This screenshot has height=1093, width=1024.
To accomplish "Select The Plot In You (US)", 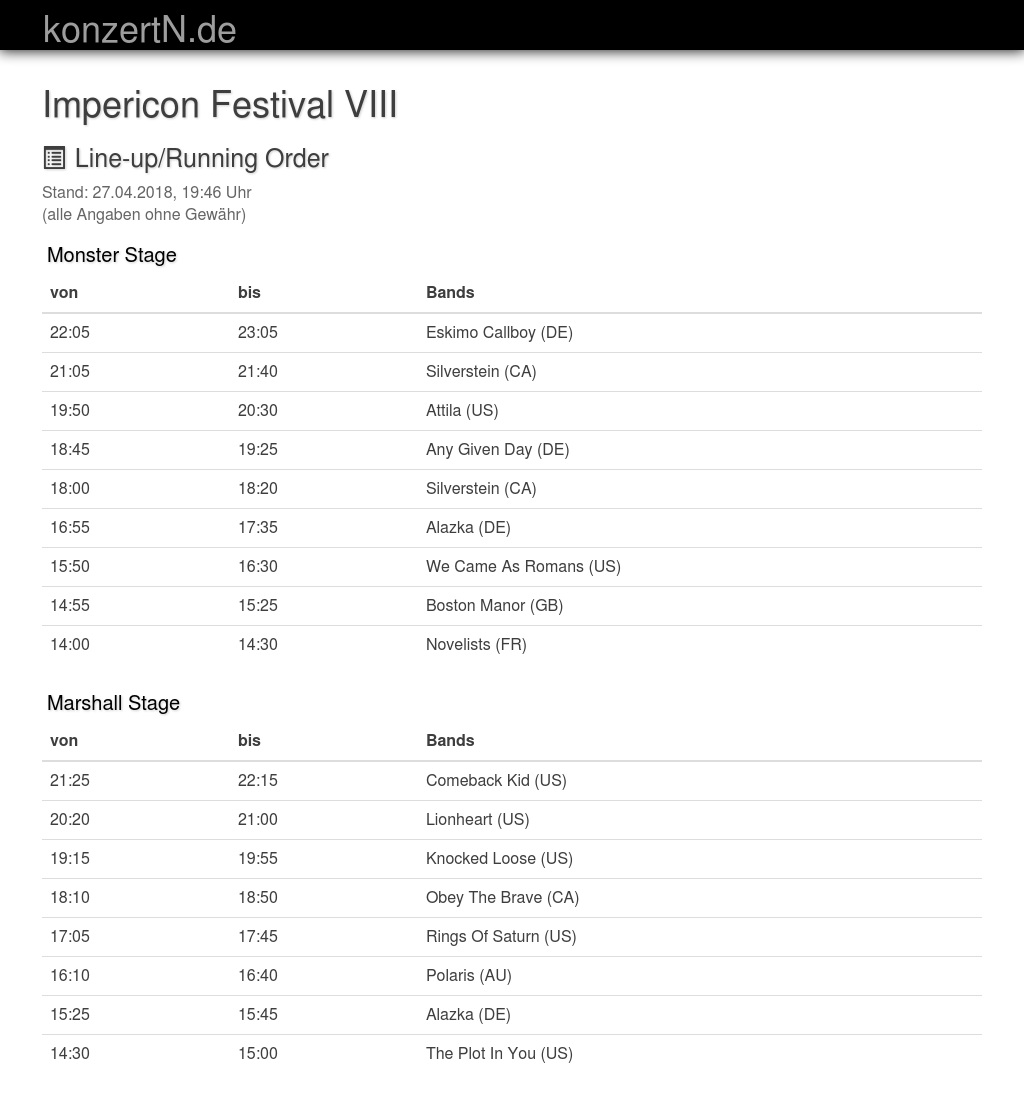I will [x=499, y=1053].
